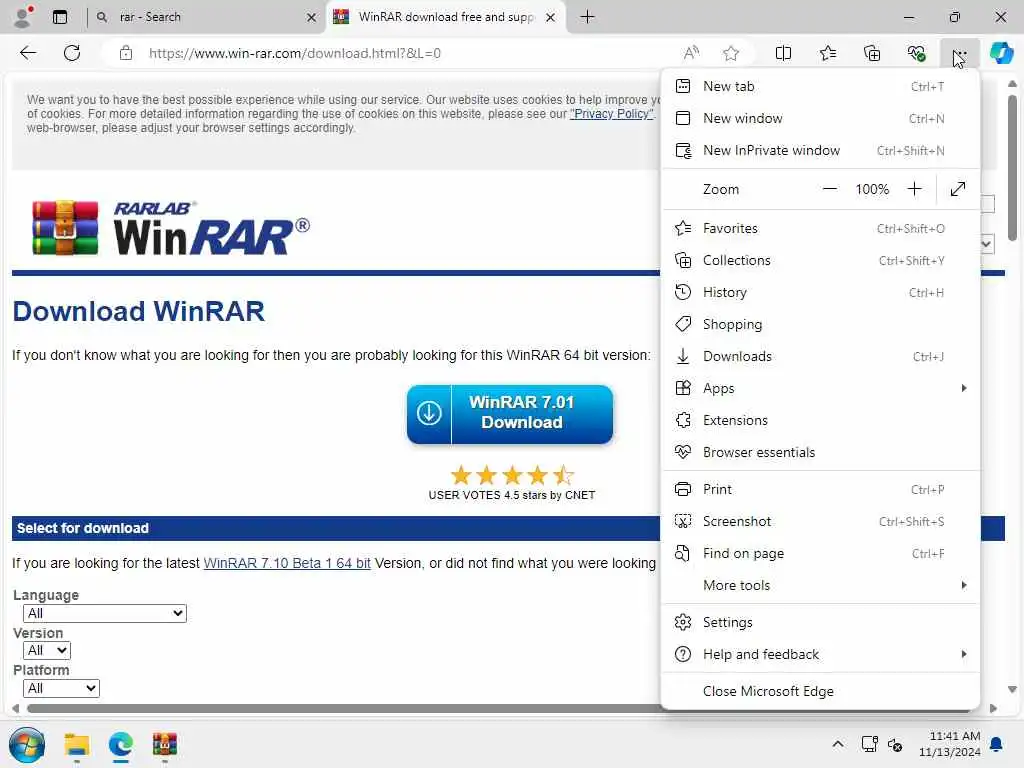Open a new tab with plus button
This screenshot has height=768, width=1024.
pyautogui.click(x=587, y=17)
